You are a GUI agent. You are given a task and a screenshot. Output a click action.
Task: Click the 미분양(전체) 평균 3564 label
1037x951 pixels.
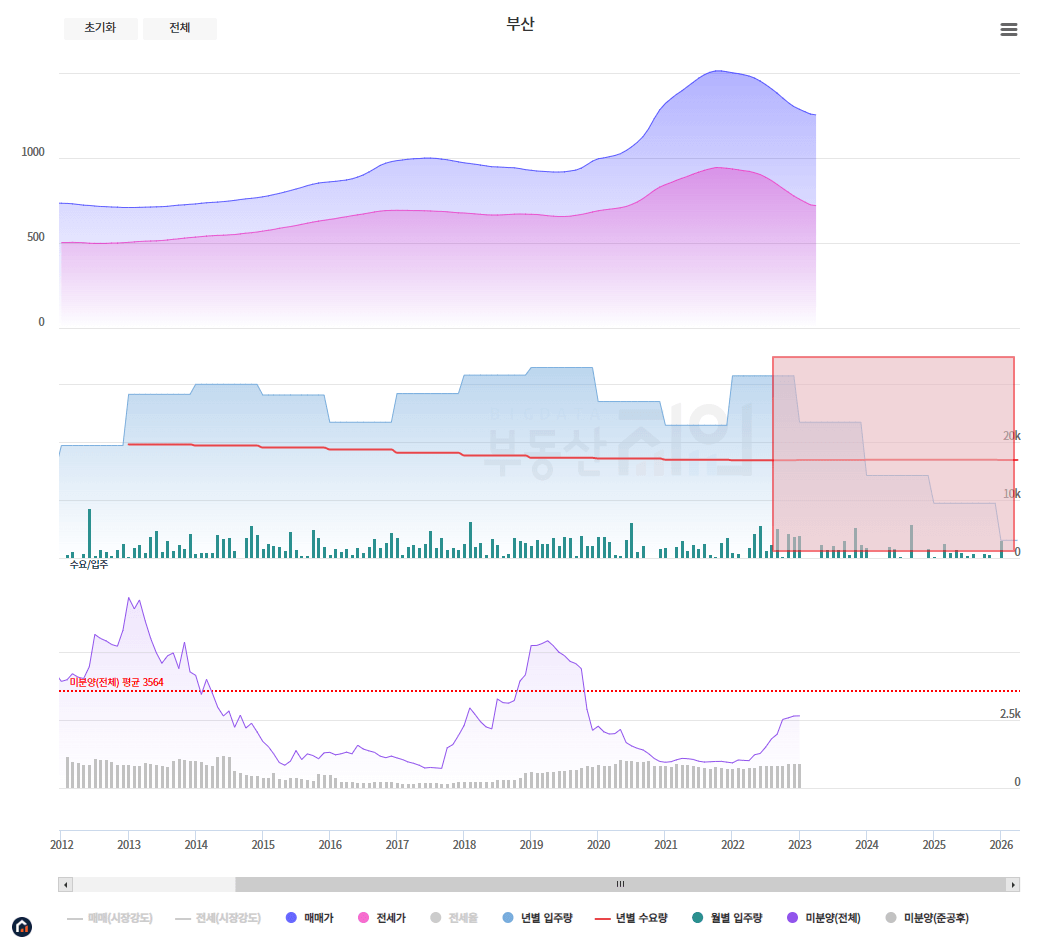[x=116, y=682]
